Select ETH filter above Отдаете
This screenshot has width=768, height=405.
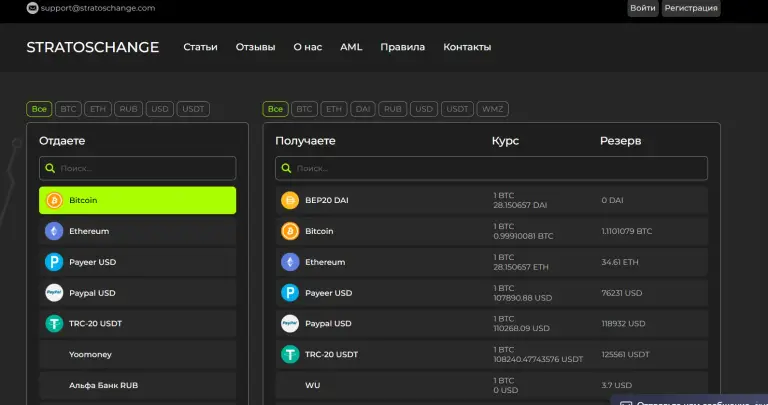pyautogui.click(x=98, y=109)
